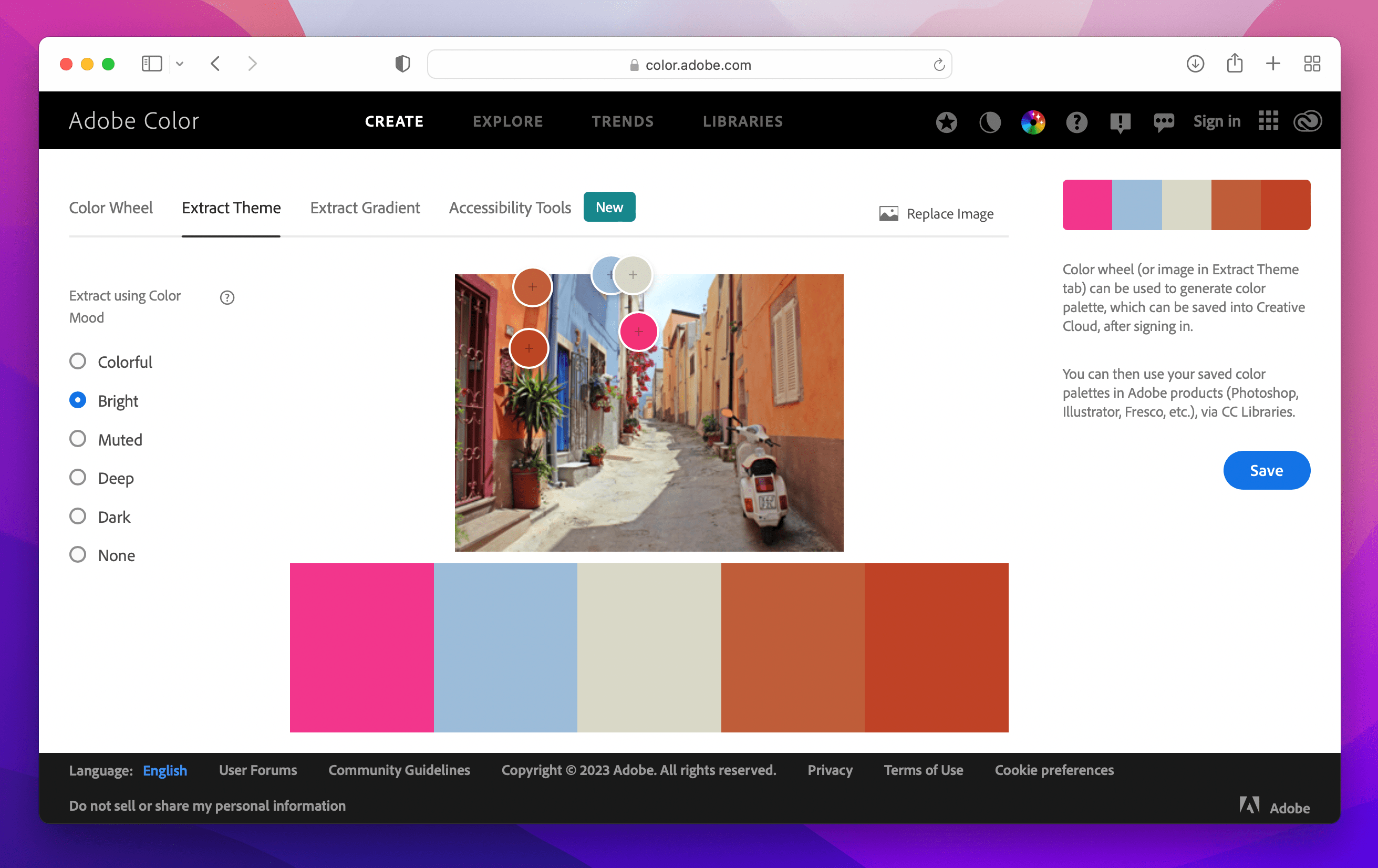Image resolution: width=1378 pixels, height=868 pixels.
Task: Open the chat bubble icon
Action: [x=1164, y=121]
